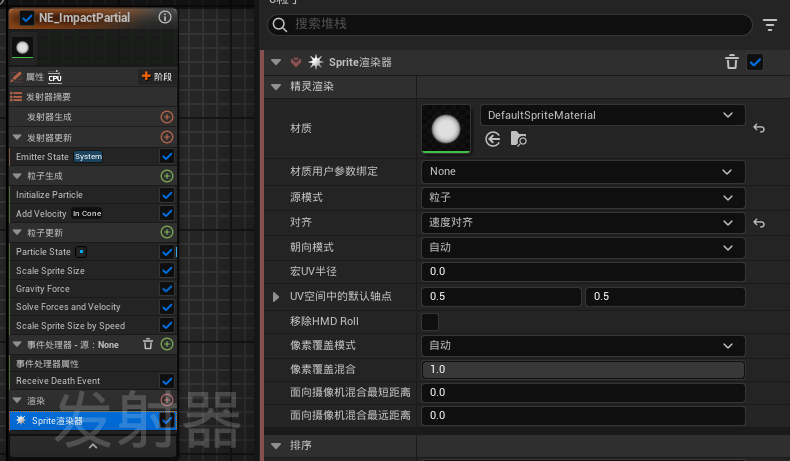Viewport: 790px width, 461px height.
Task: Open the 像素覆盖模式 dropdown
Action: coord(583,346)
